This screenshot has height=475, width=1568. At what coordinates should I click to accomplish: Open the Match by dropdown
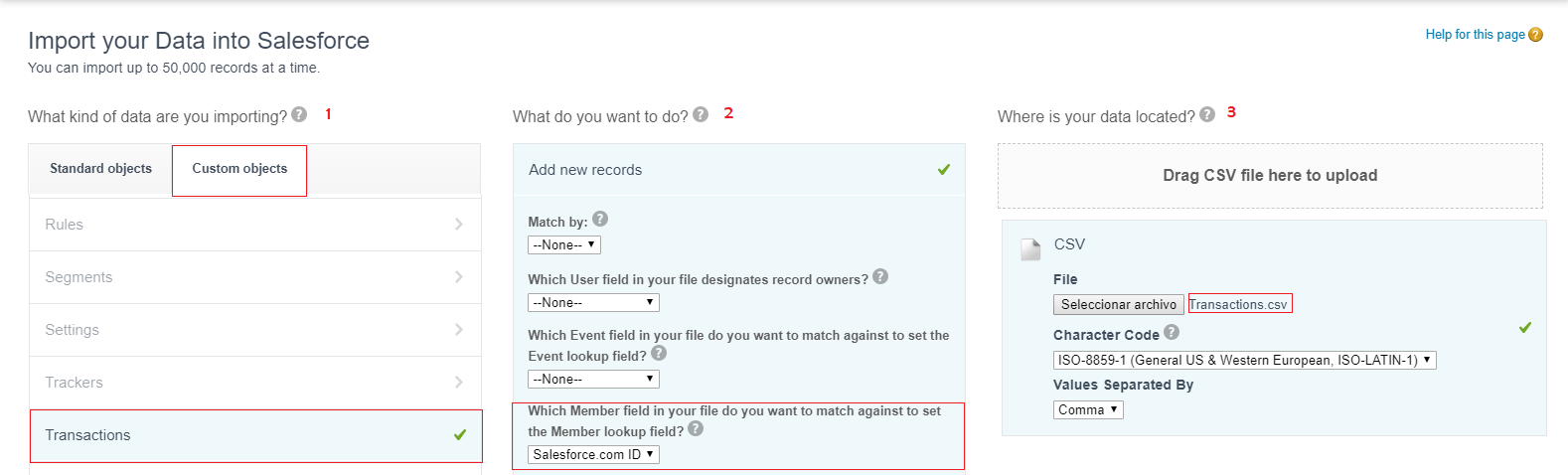click(x=564, y=244)
